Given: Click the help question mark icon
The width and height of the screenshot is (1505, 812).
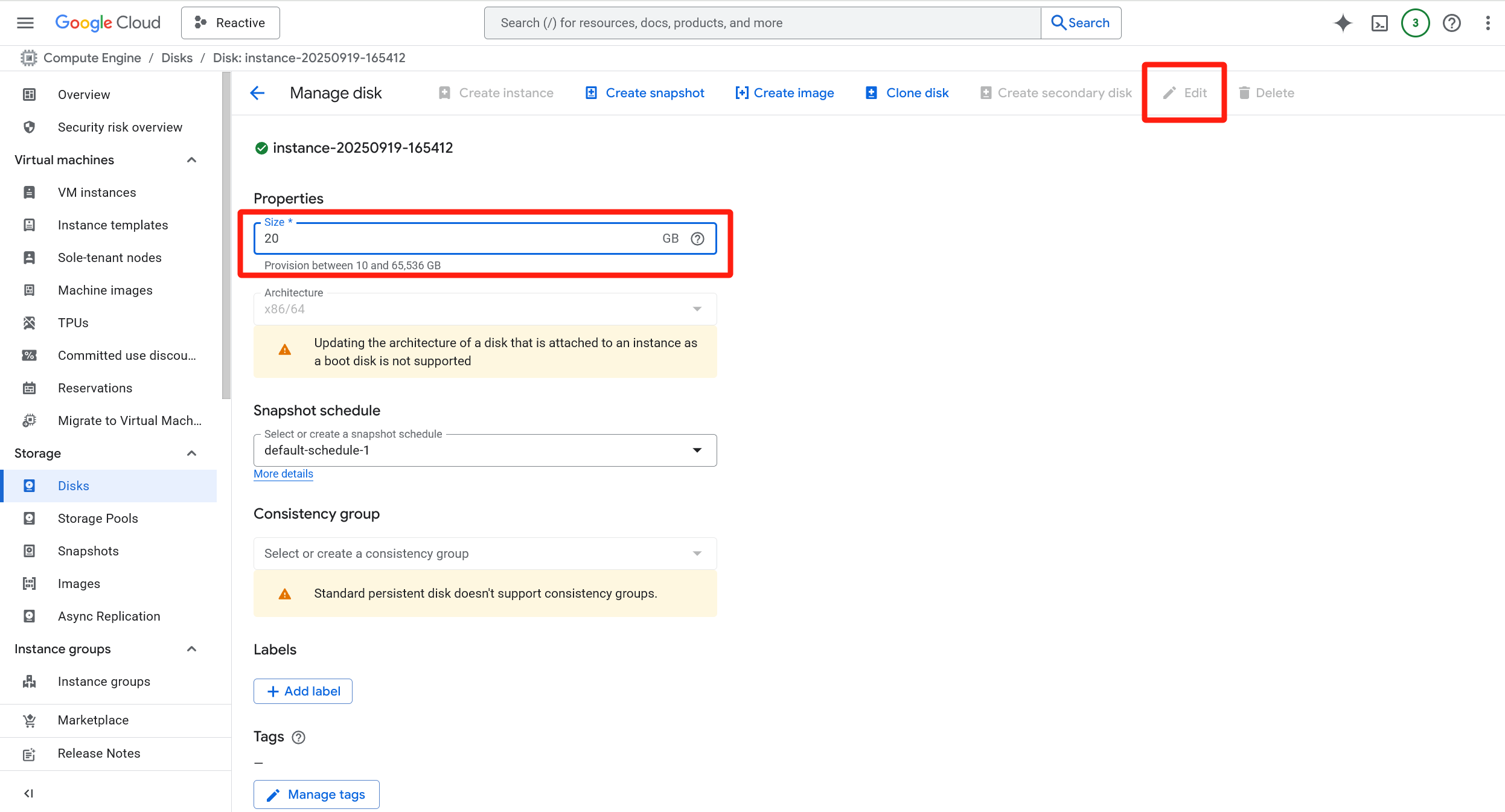Looking at the screenshot, I should tap(1451, 23).
